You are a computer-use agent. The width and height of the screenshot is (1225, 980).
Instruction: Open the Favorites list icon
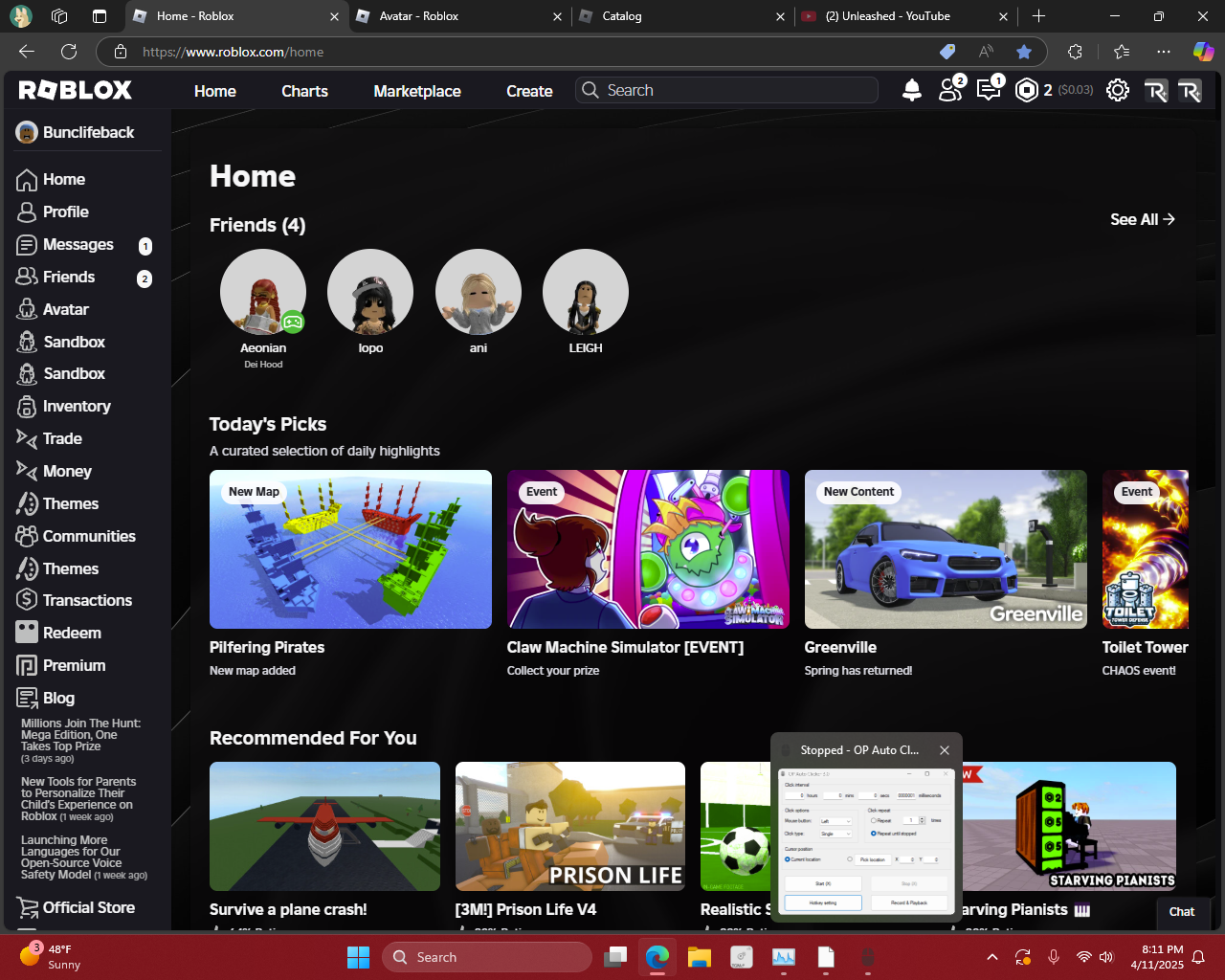pyautogui.click(x=1122, y=52)
